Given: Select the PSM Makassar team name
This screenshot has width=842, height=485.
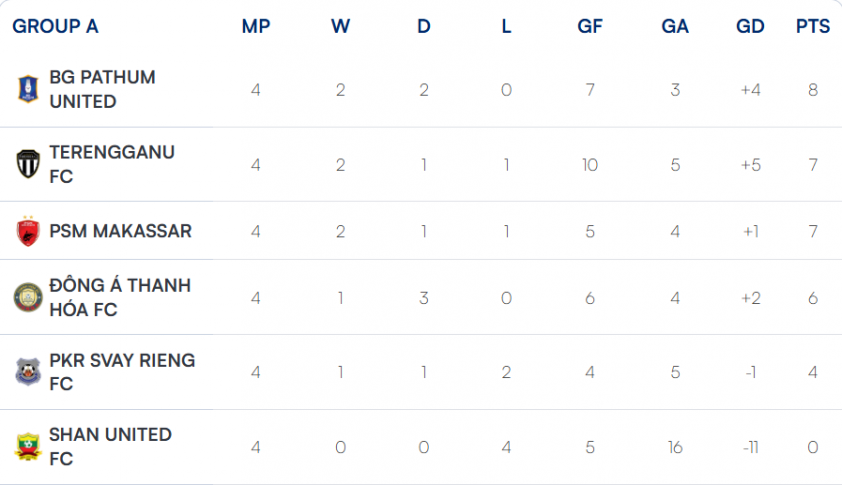Looking at the screenshot, I should click(x=120, y=231).
